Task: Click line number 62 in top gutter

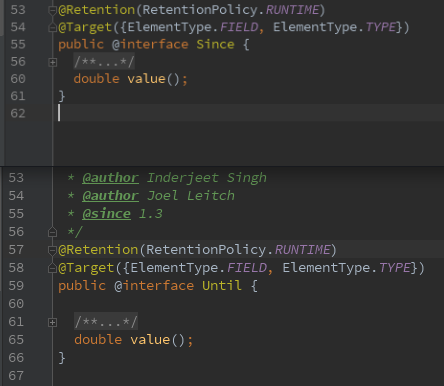Action: (18, 113)
